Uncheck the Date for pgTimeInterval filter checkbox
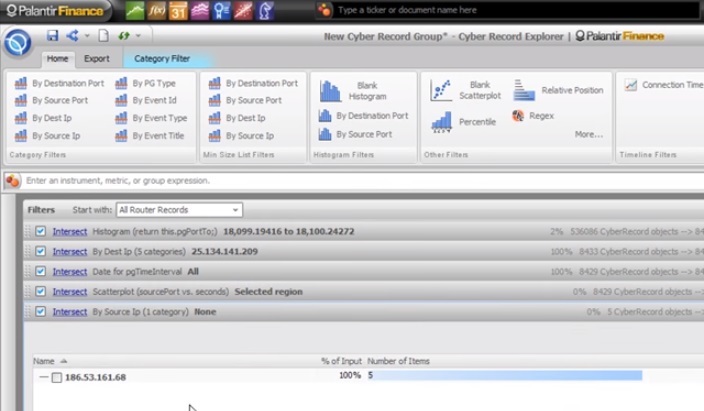Image resolution: width=704 pixels, height=411 pixels. tap(40, 271)
